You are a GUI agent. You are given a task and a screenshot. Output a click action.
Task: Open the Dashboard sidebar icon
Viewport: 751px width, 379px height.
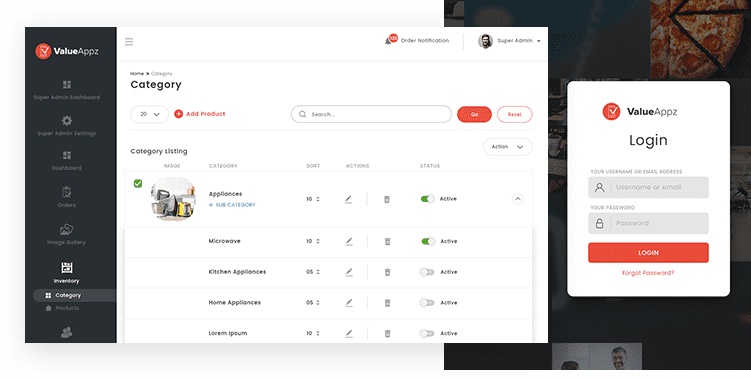(67, 155)
